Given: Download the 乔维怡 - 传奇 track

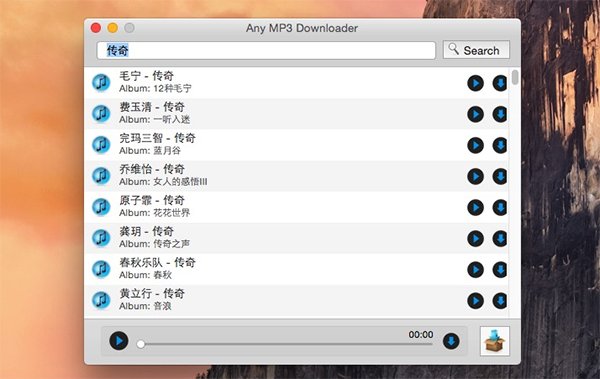Looking at the screenshot, I should [500, 176].
